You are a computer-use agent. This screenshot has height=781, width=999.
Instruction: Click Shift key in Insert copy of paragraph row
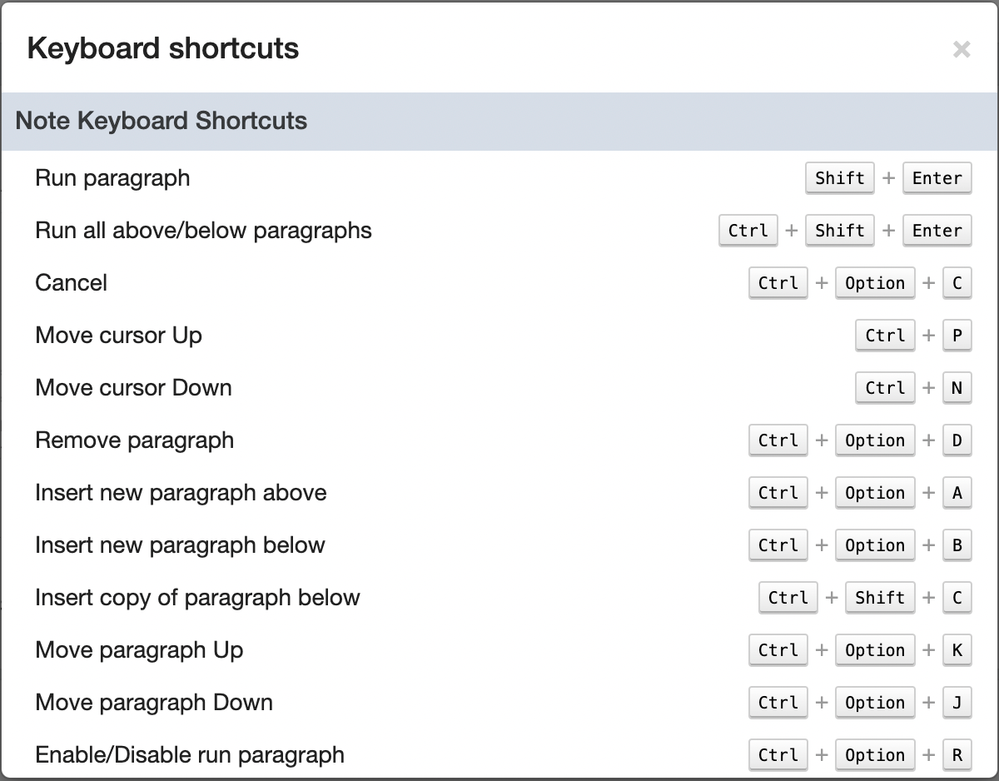tap(880, 598)
